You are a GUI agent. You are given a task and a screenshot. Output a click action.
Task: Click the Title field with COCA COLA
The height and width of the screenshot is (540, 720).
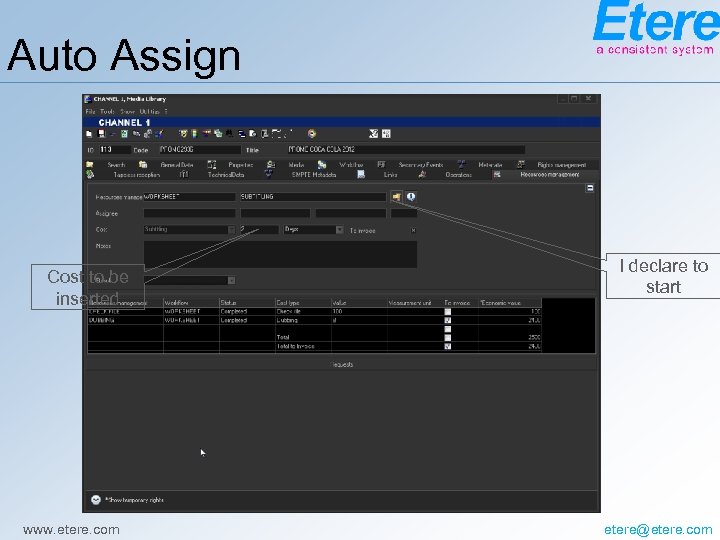coord(406,150)
